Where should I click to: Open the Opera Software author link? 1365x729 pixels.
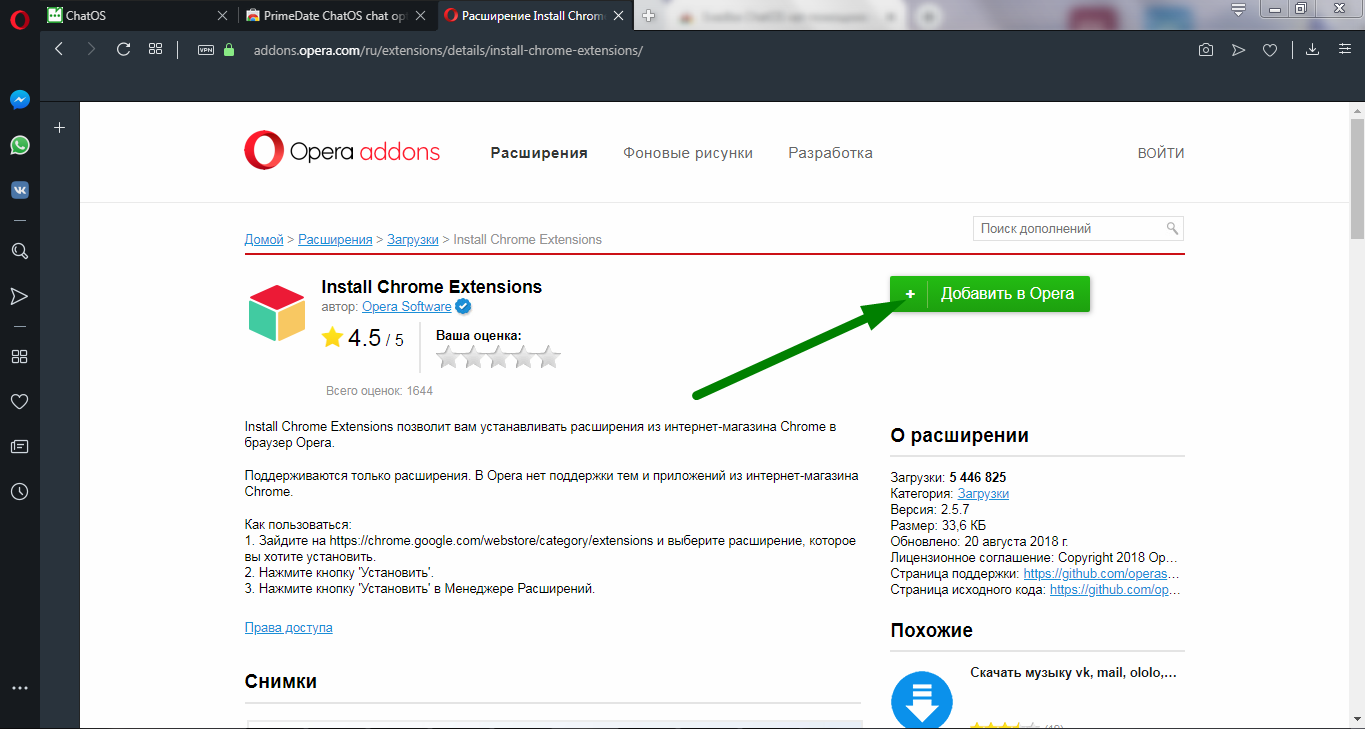tap(407, 307)
